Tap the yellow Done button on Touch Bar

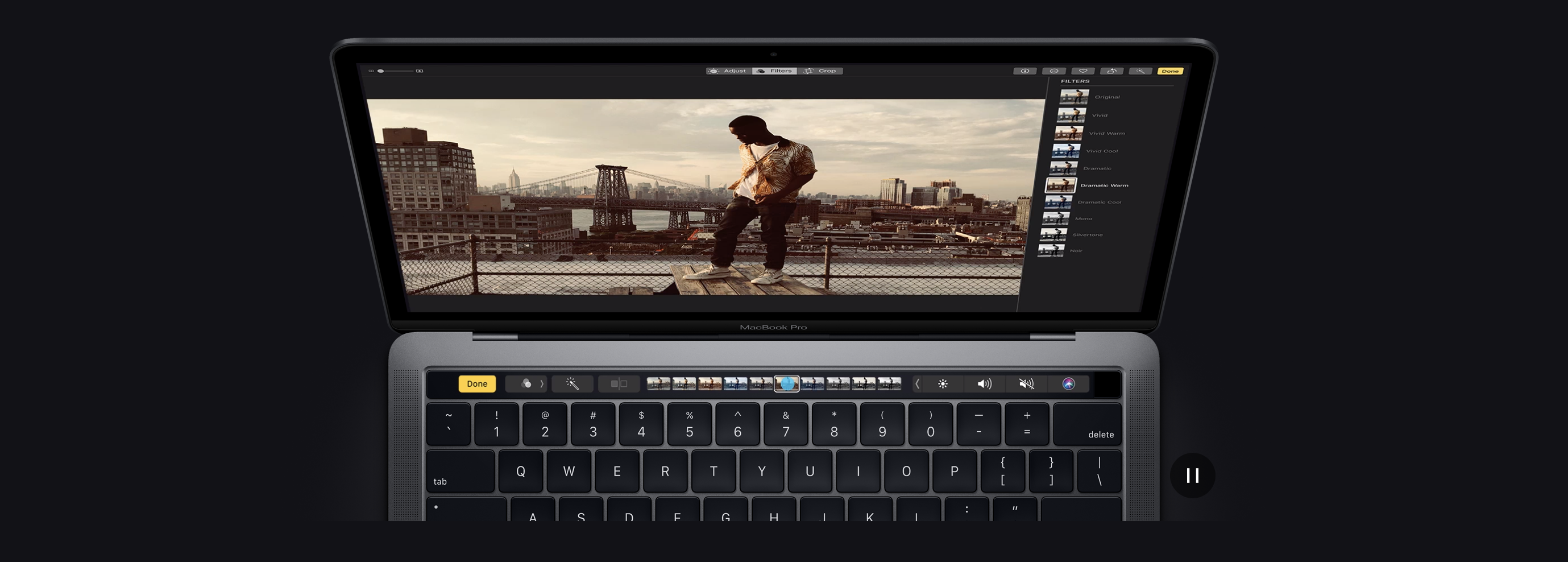476,383
